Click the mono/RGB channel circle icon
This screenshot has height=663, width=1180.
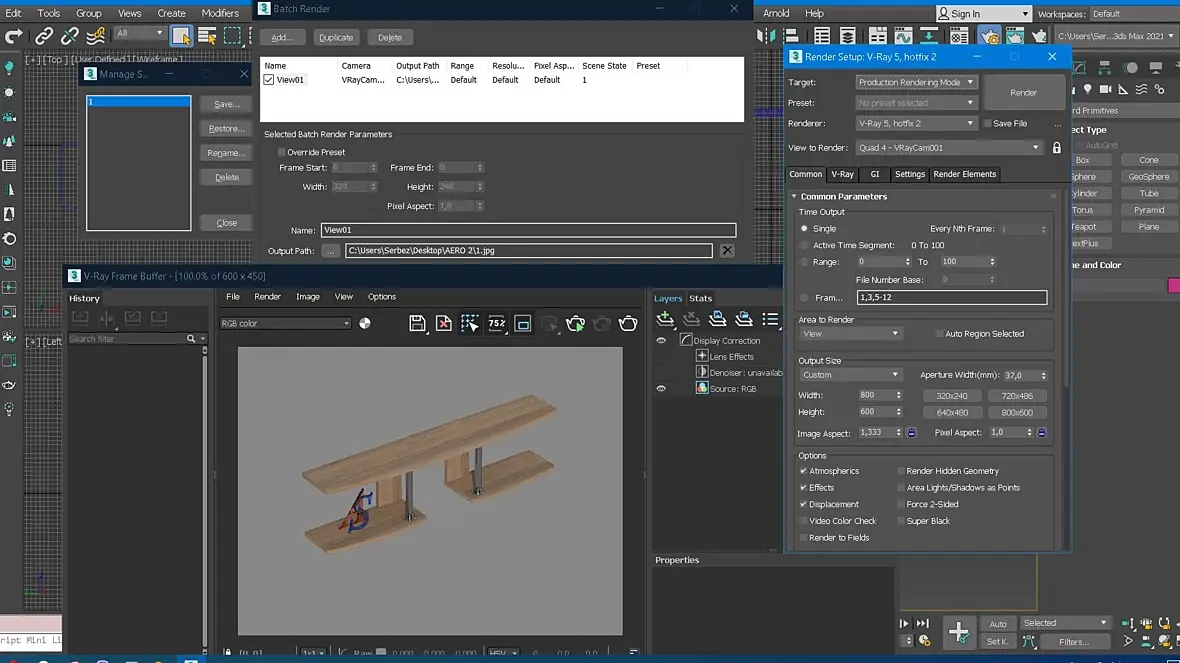pos(365,323)
